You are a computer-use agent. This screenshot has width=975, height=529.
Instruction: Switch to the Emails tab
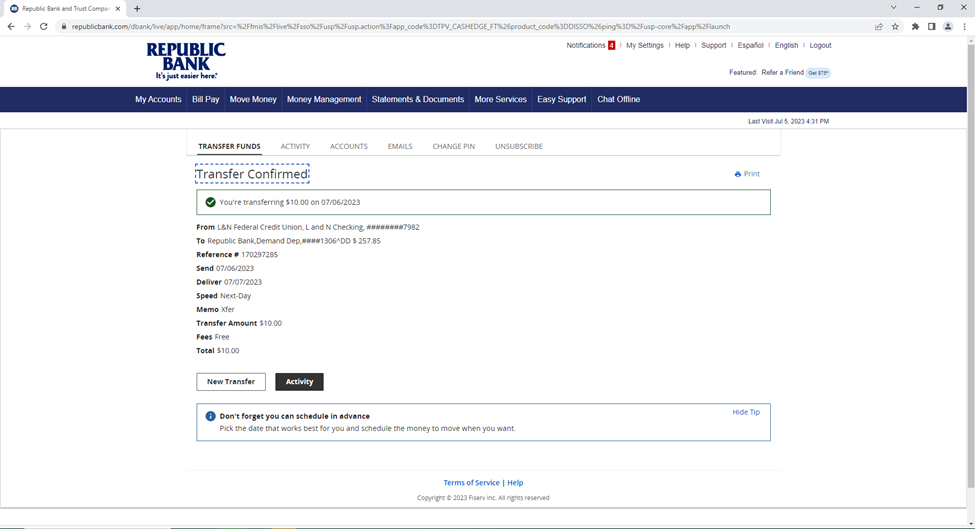[400, 147]
